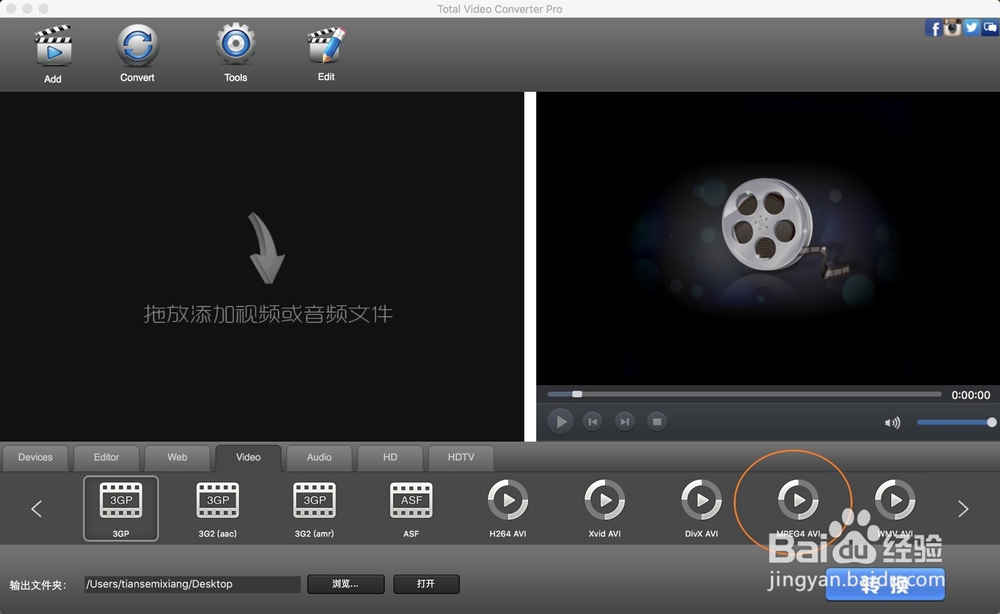Screen dimensions: 1000x614
Task: Stop the preview playback
Action: [x=657, y=421]
